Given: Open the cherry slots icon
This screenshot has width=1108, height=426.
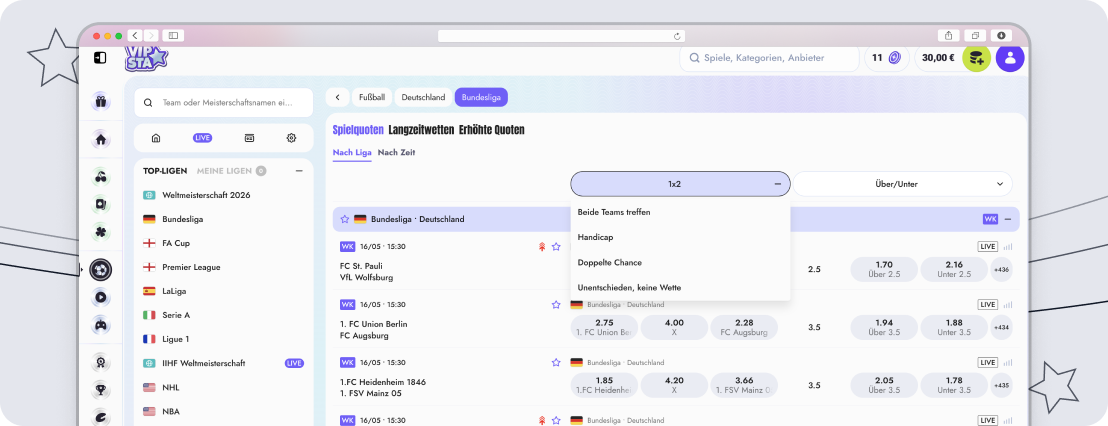Looking at the screenshot, I should pyautogui.click(x=101, y=177).
